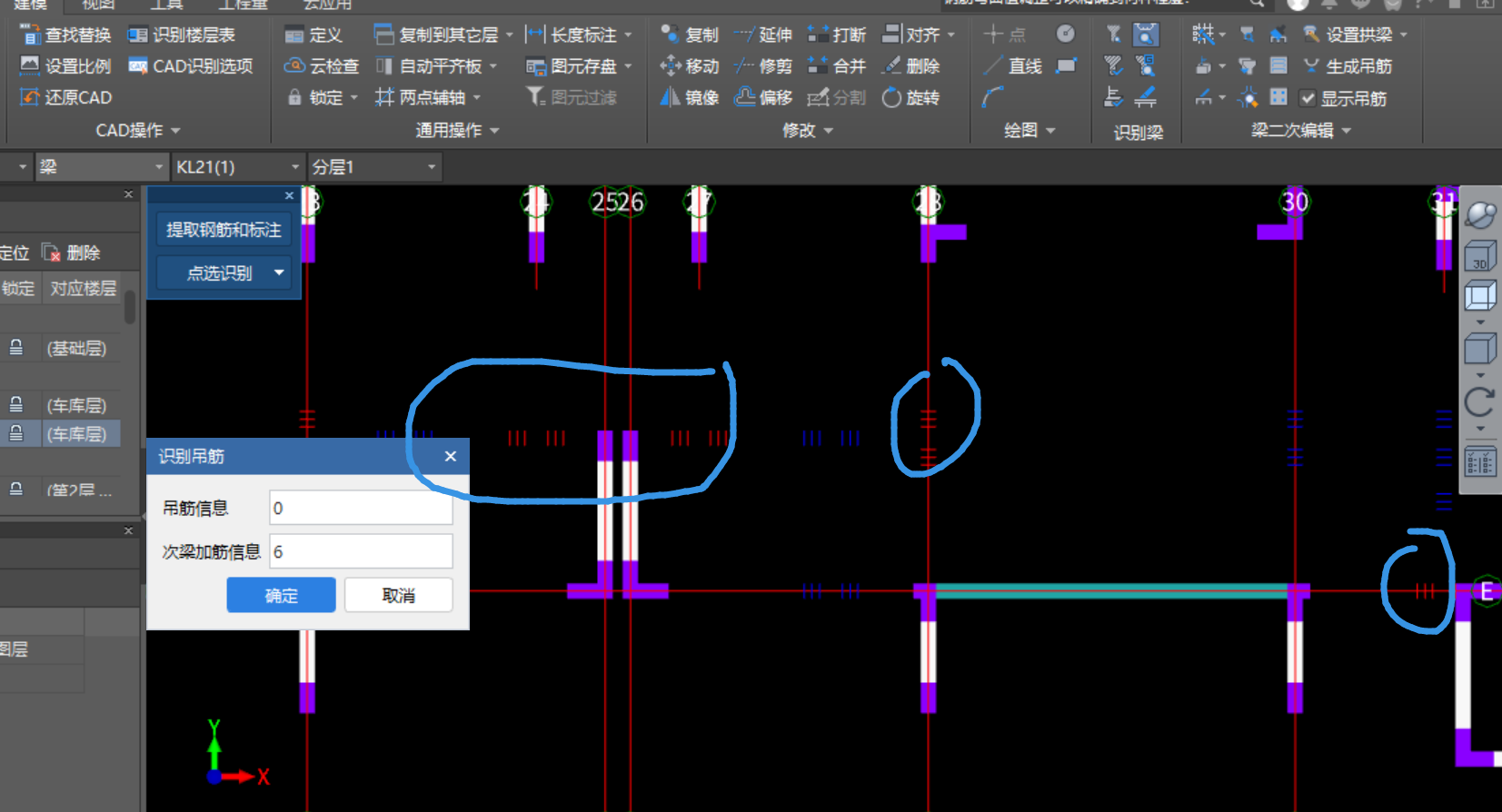Click the 对应楼层 column header
Screen dimensions: 1502x812
(83, 288)
